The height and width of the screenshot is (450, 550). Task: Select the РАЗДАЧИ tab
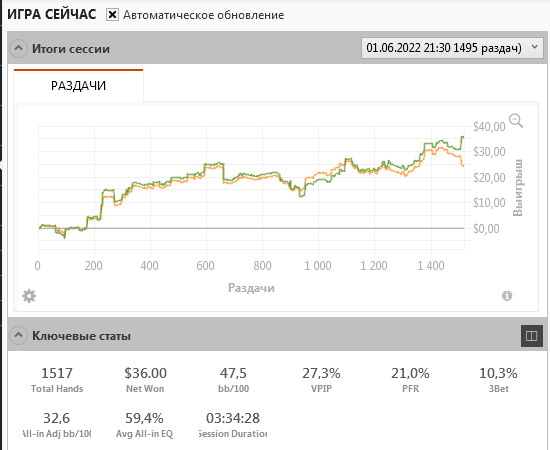(78, 86)
